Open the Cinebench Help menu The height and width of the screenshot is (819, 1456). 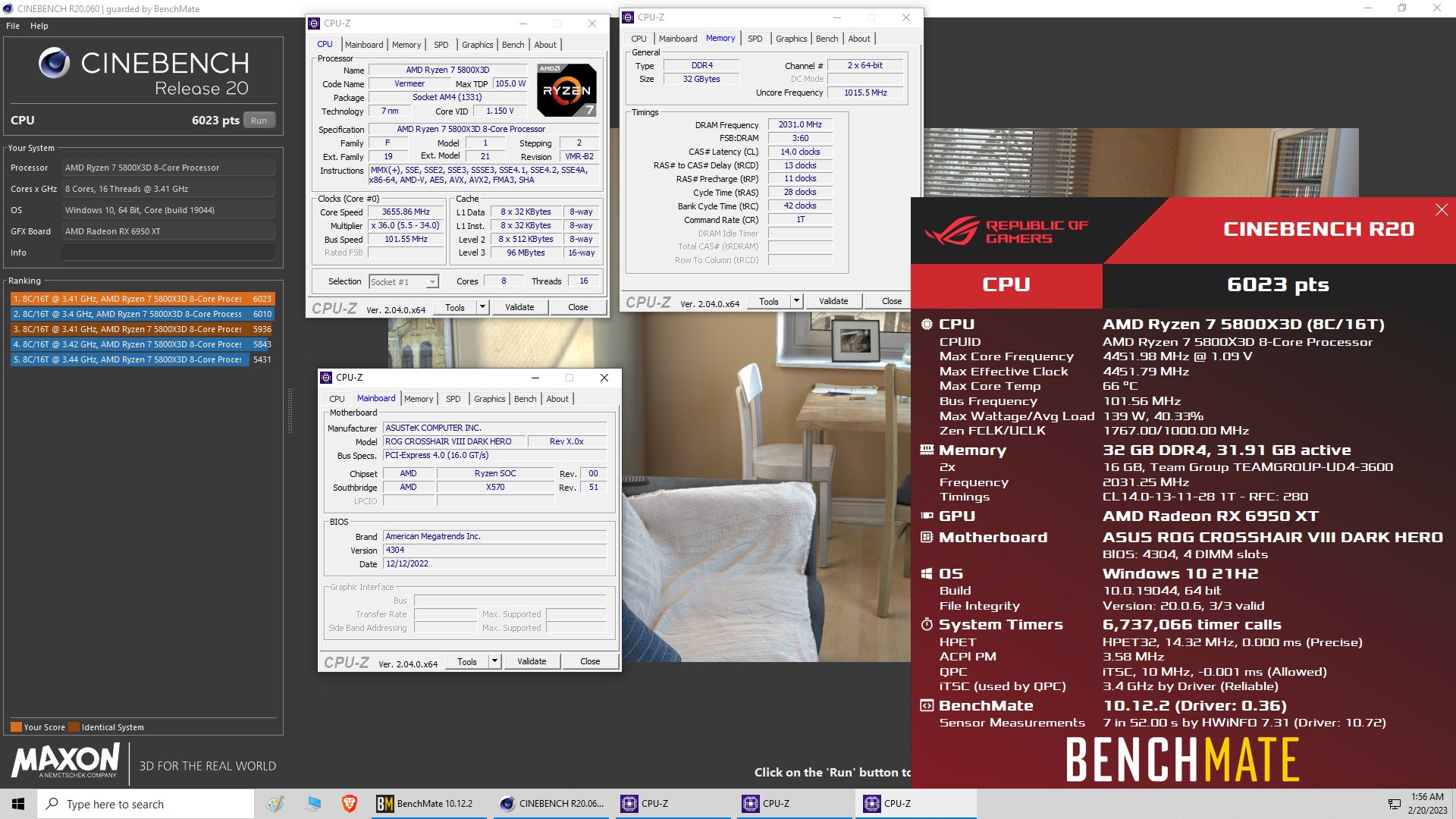tap(39, 26)
